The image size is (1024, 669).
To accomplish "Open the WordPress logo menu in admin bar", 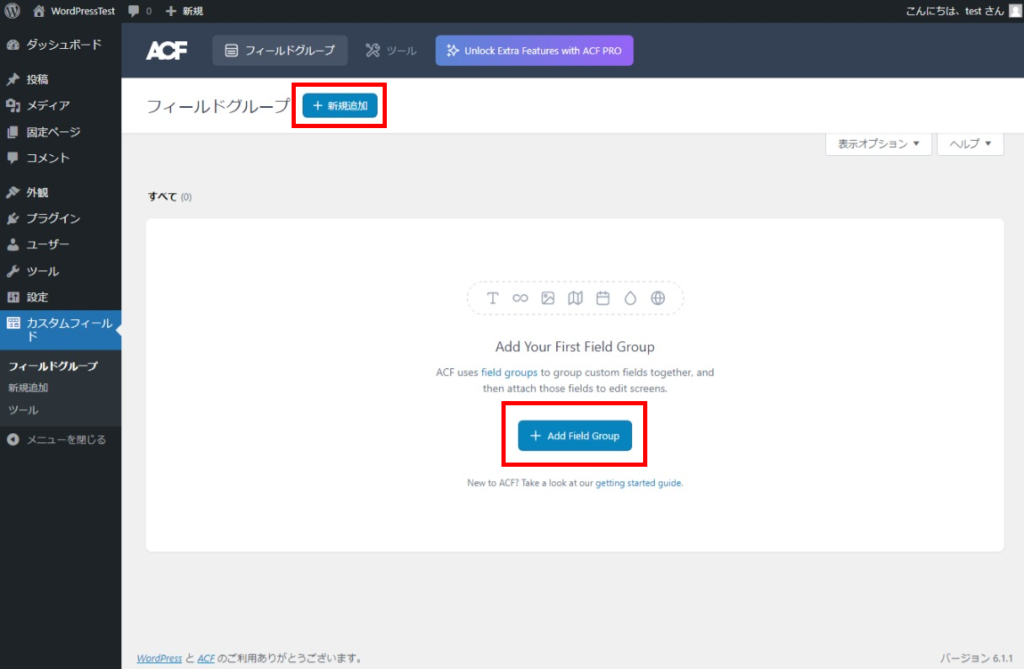I will (x=12, y=12).
